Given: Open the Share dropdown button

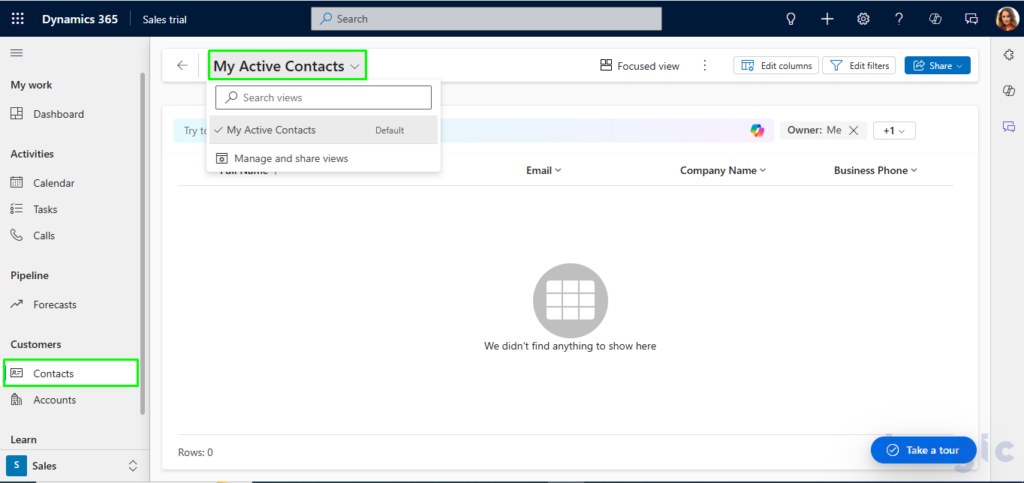Looking at the screenshot, I should (x=937, y=66).
